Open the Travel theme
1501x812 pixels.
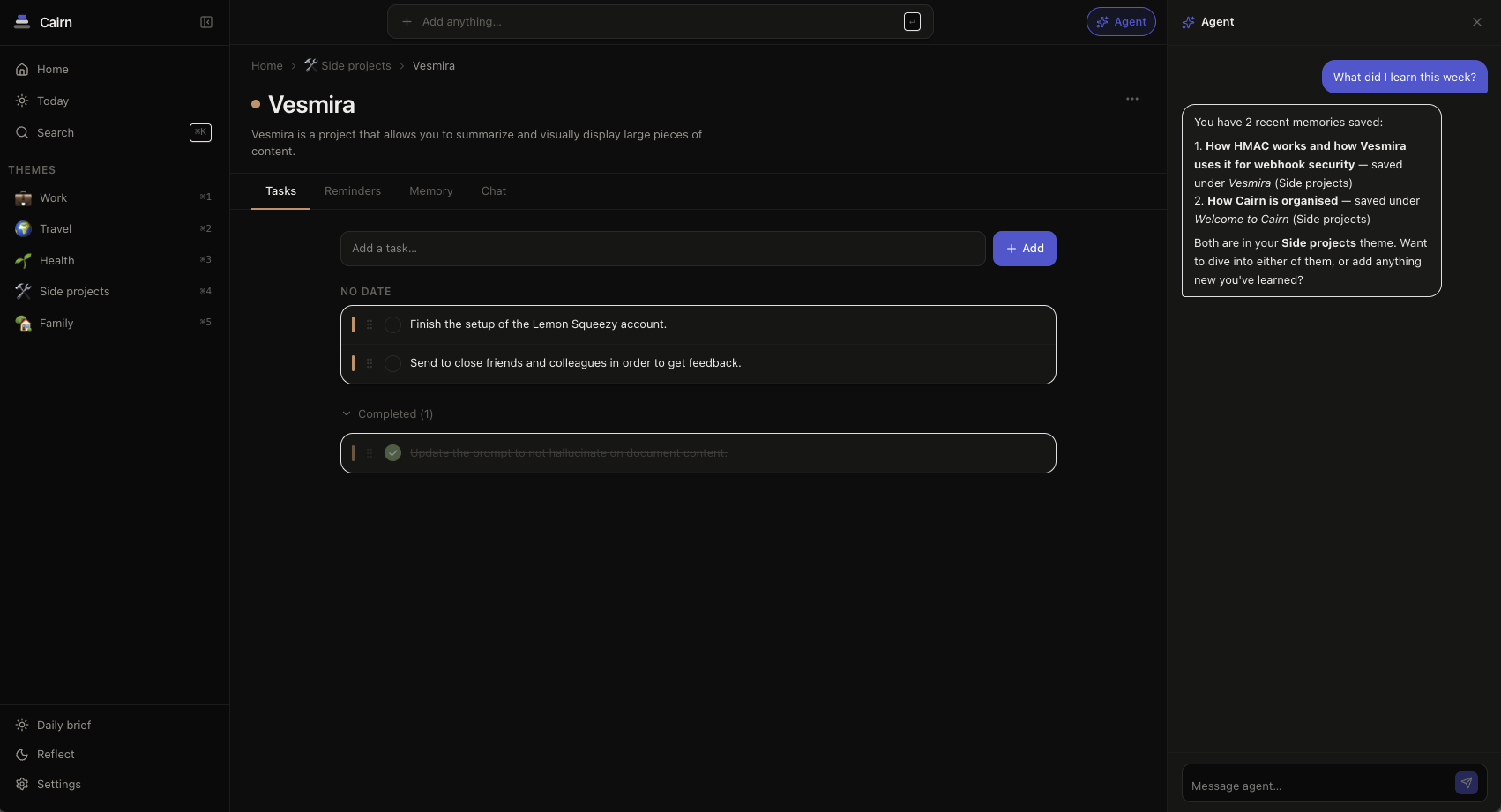(x=115, y=228)
